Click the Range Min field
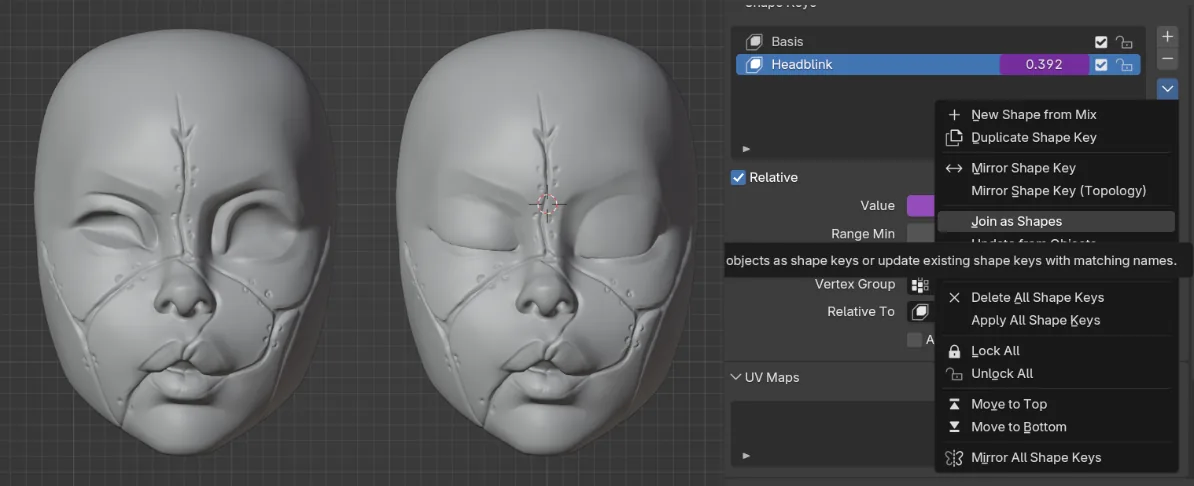 coord(921,233)
